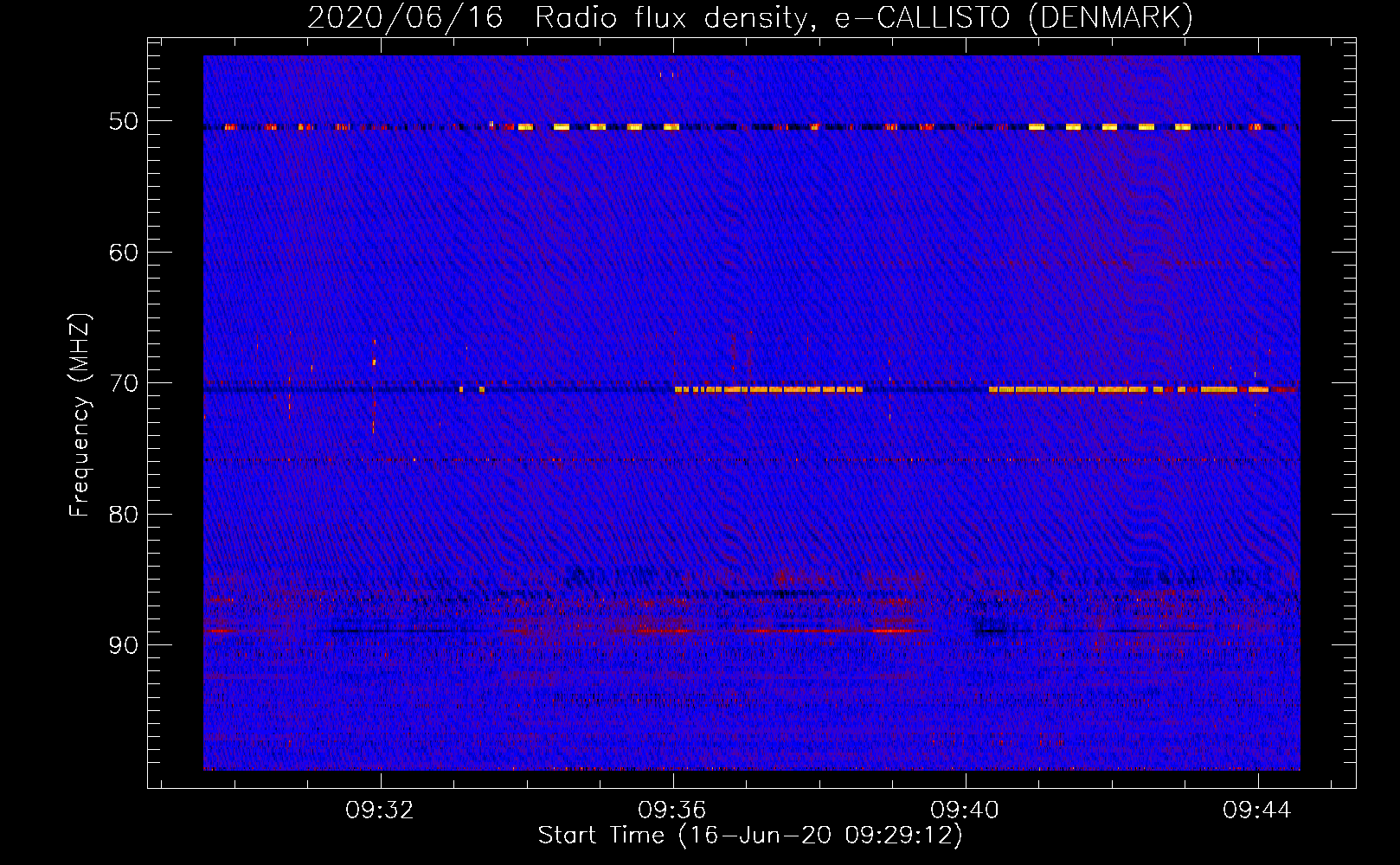Image resolution: width=1400 pixels, height=865 pixels.
Task: Click the 70 frequency tick label
Action: (x=124, y=383)
